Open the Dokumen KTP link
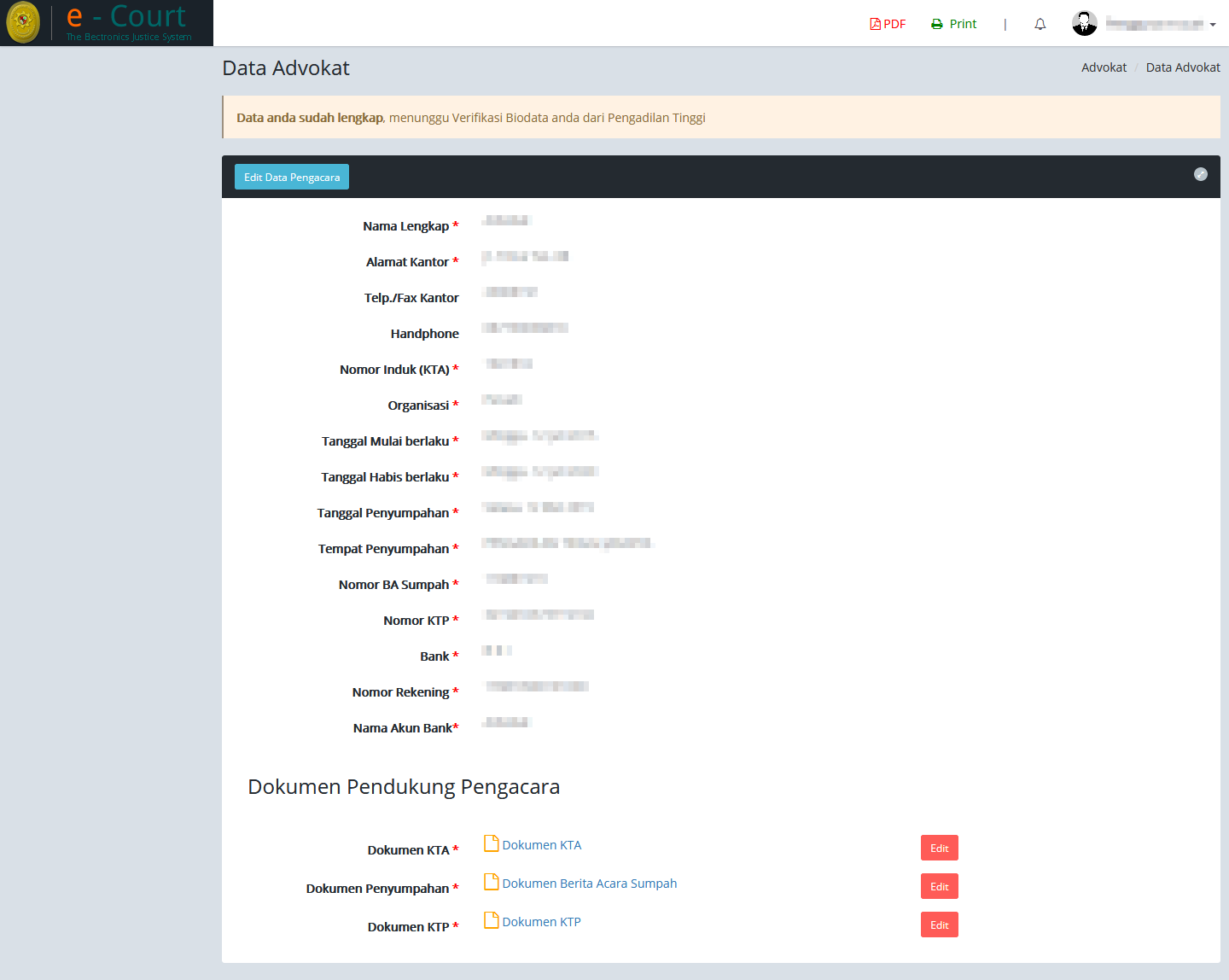This screenshot has width=1229, height=980. (x=541, y=922)
